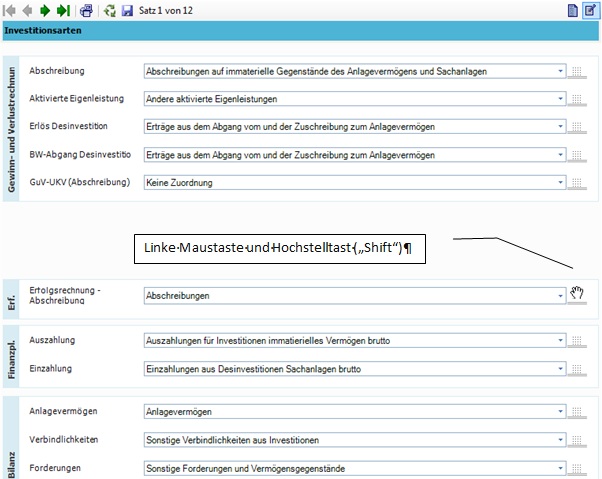Open the grid selector beside Forderungen
The width and height of the screenshot is (602, 479).
click(x=577, y=469)
